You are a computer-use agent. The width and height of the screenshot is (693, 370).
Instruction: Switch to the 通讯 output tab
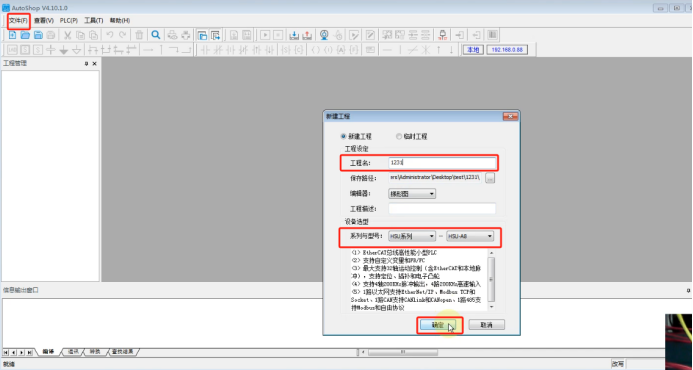click(73, 352)
